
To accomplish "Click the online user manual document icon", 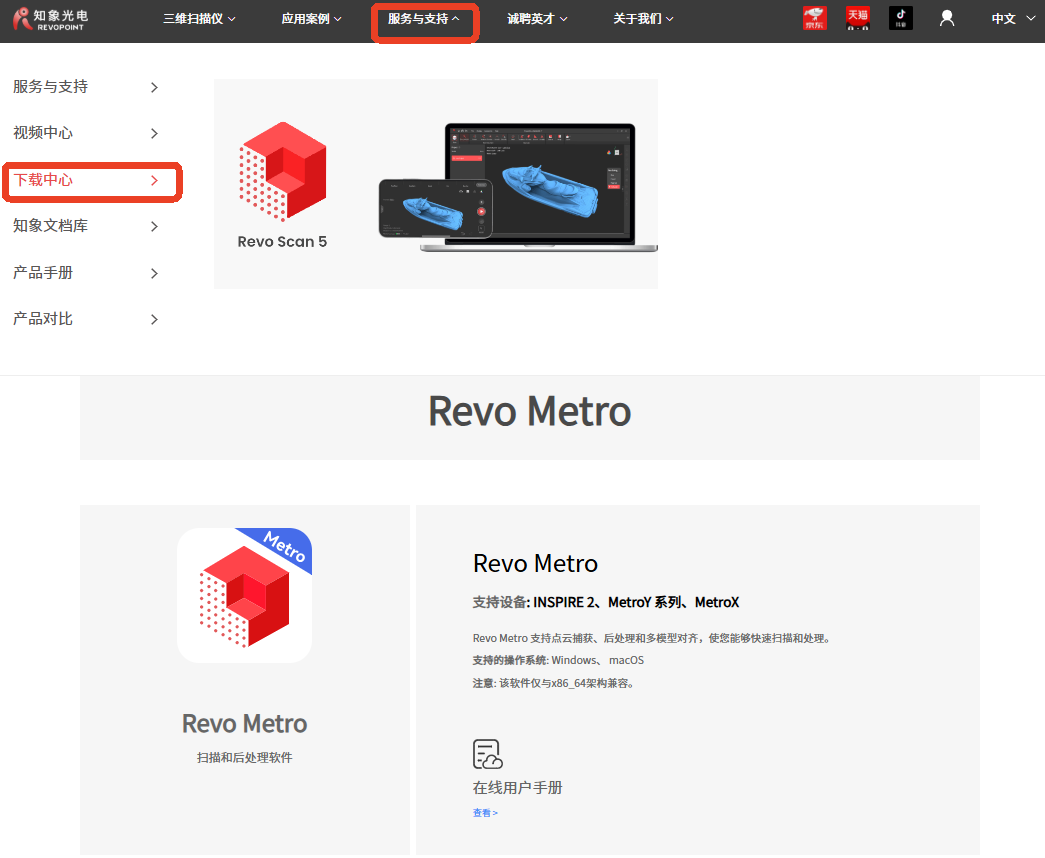I will [487, 754].
